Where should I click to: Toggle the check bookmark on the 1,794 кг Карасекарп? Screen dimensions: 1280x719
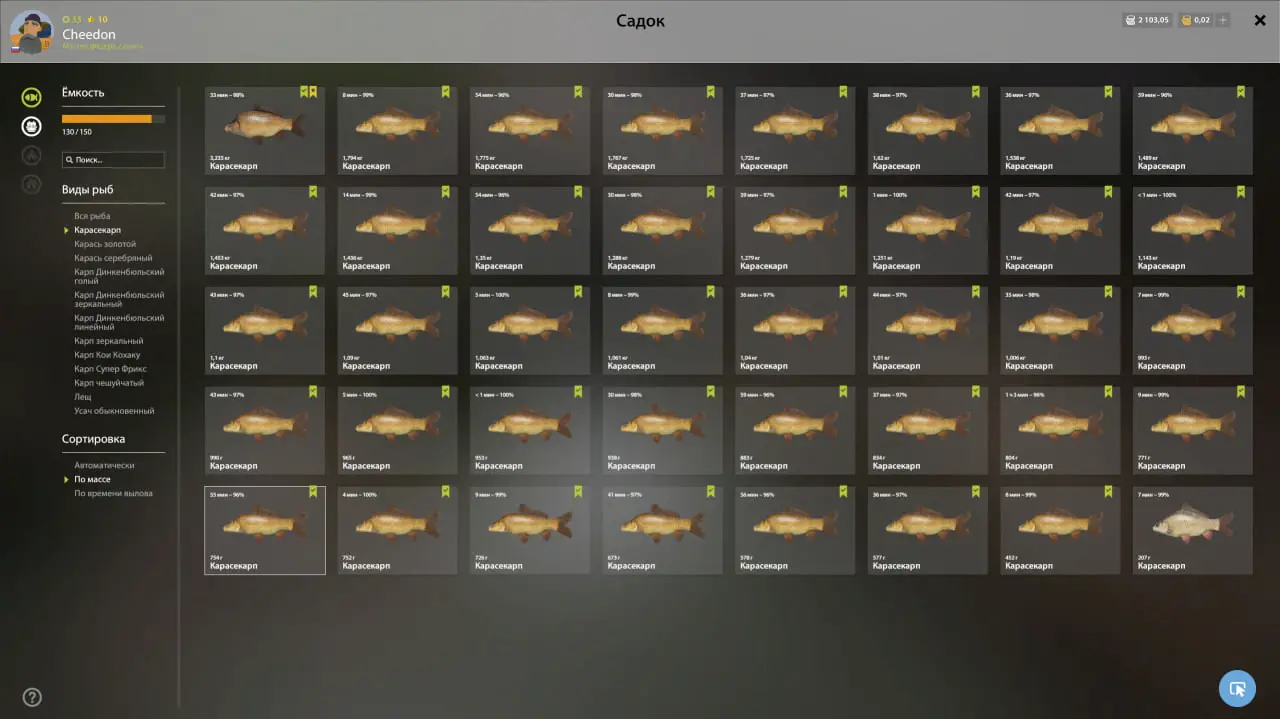click(446, 92)
